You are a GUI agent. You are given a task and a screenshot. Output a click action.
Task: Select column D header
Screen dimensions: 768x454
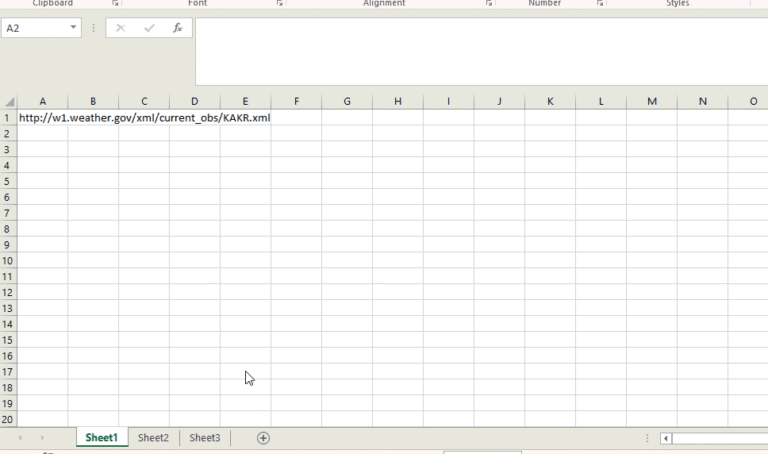(x=194, y=101)
